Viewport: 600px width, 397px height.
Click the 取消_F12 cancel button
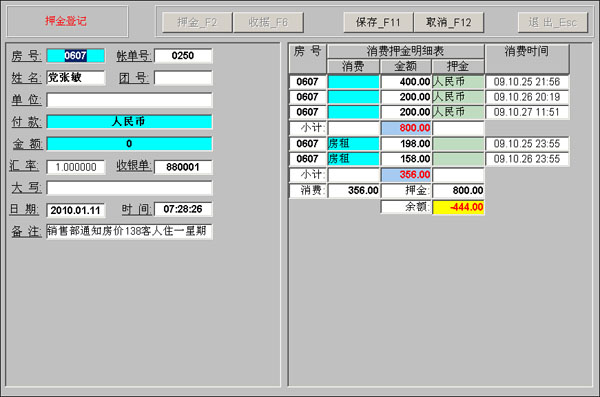point(448,23)
